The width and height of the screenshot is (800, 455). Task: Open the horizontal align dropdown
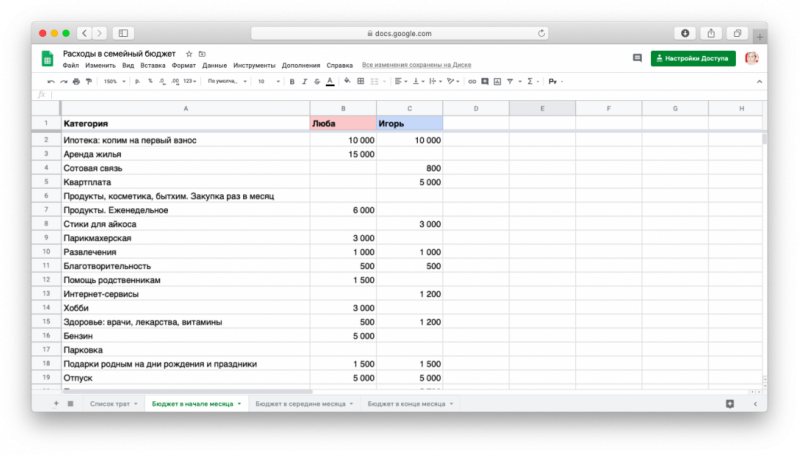[x=401, y=82]
